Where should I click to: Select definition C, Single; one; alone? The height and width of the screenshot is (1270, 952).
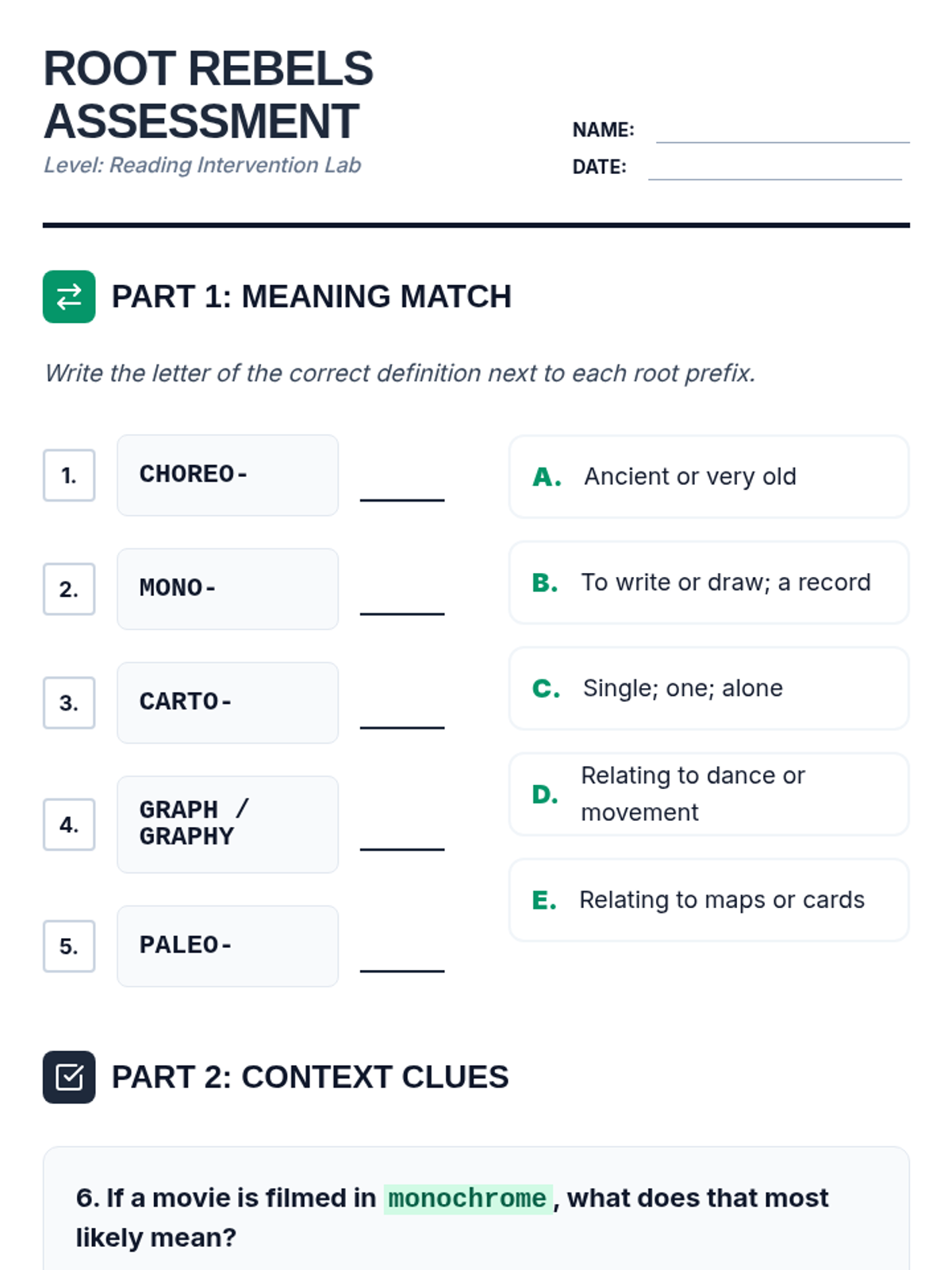tap(708, 688)
